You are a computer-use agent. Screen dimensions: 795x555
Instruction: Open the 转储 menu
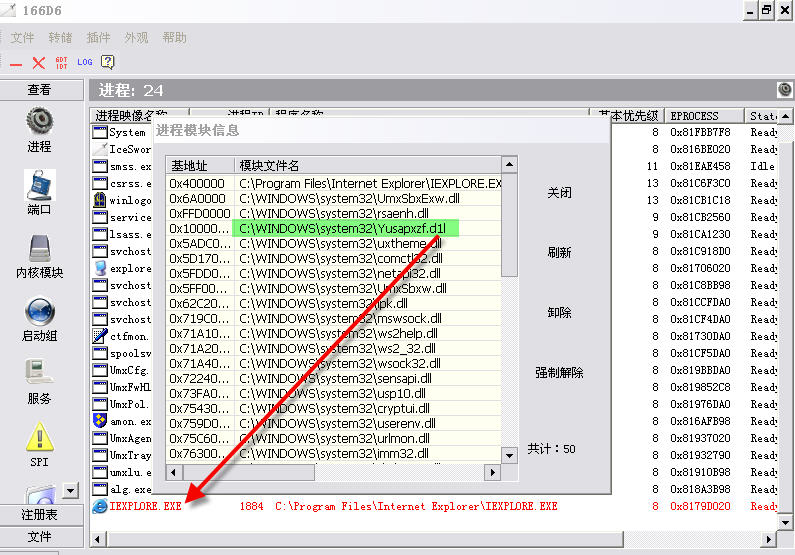point(60,38)
